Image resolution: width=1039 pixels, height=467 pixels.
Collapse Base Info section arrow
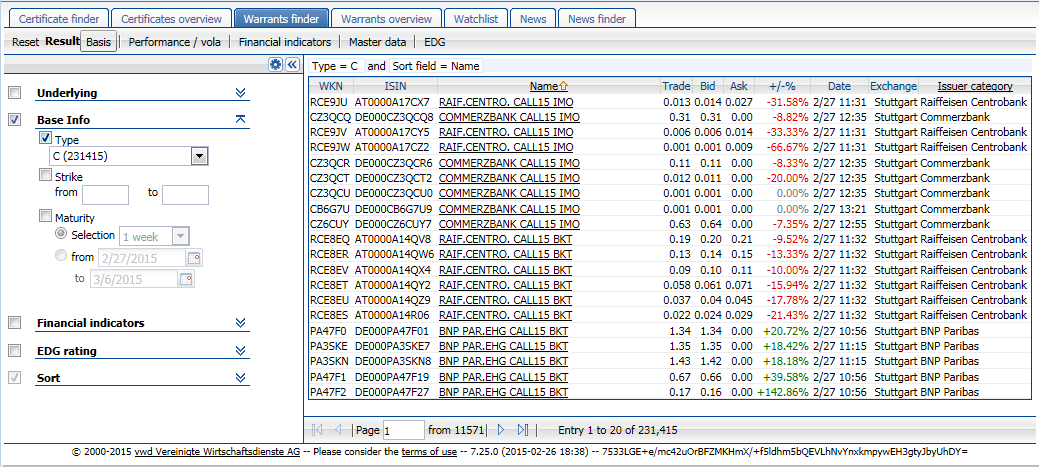point(240,120)
